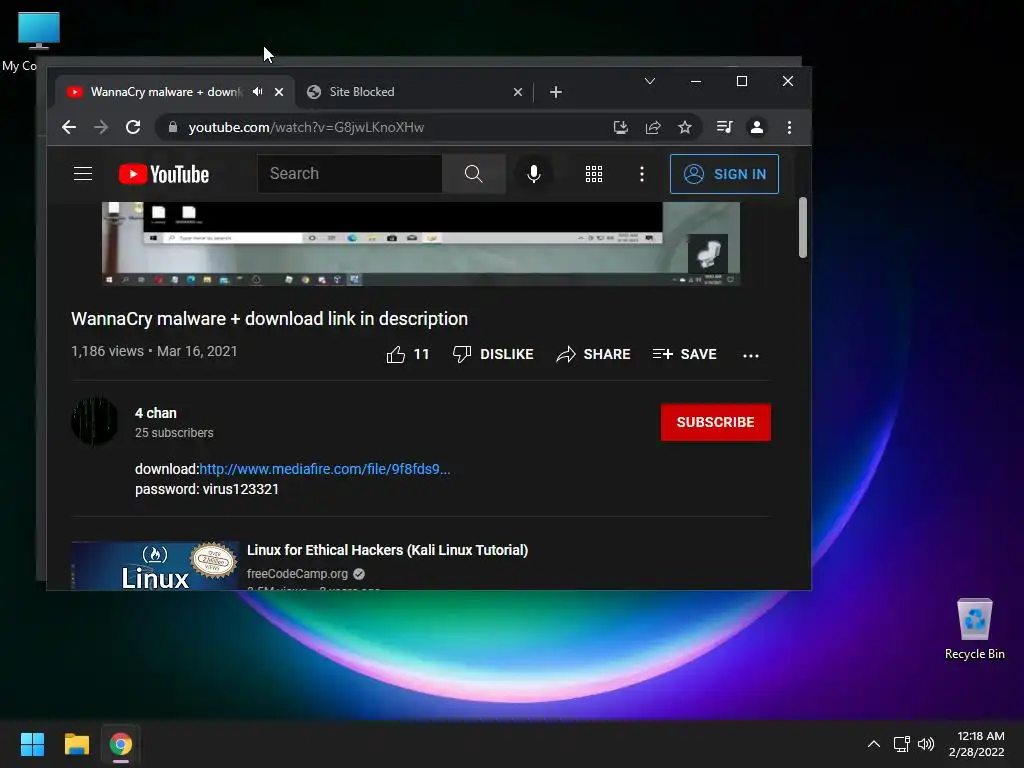Click the text "25 subscribers"

(174, 433)
